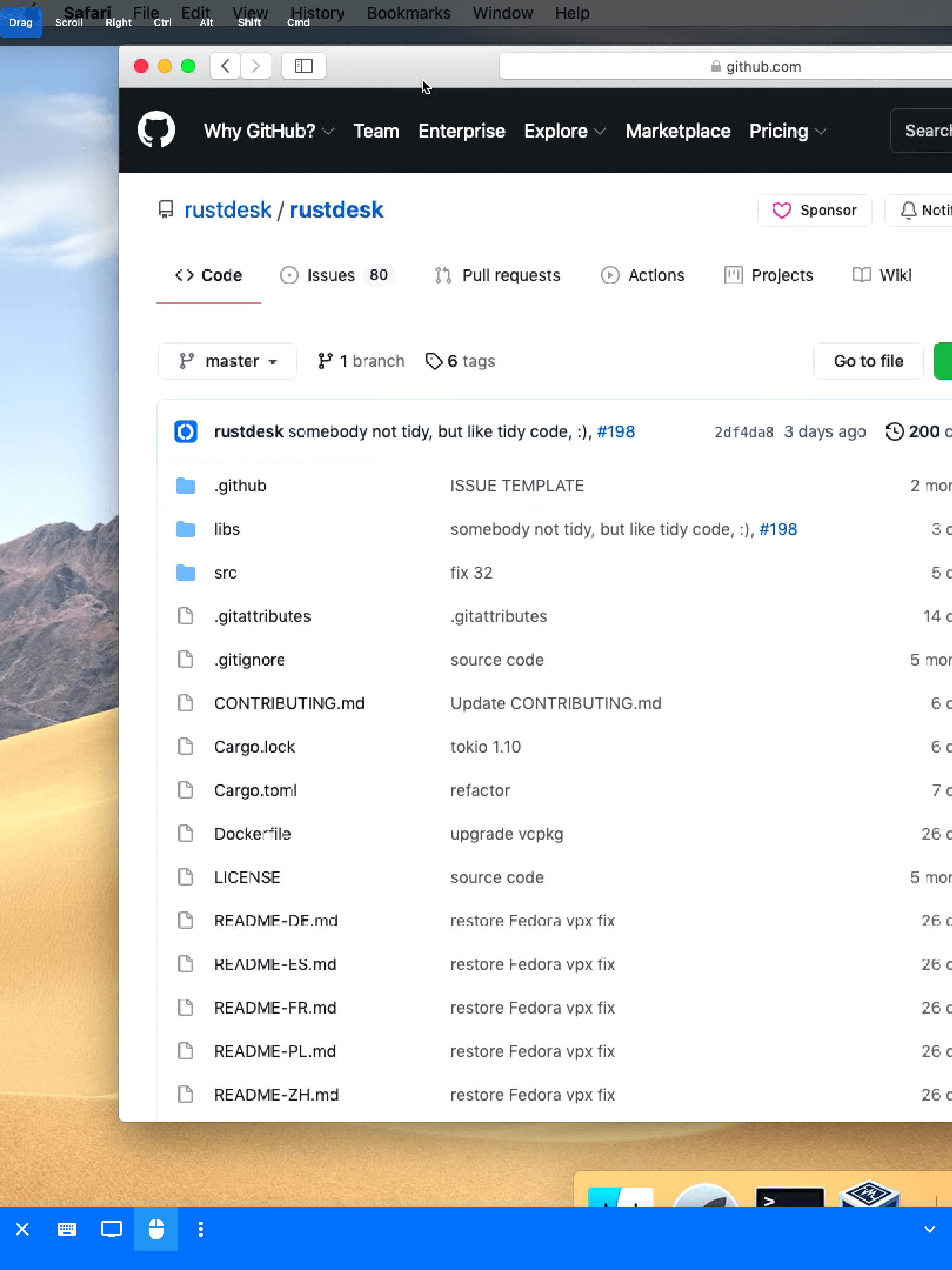
Task: Go back with Safari back arrow
Action: (x=225, y=66)
